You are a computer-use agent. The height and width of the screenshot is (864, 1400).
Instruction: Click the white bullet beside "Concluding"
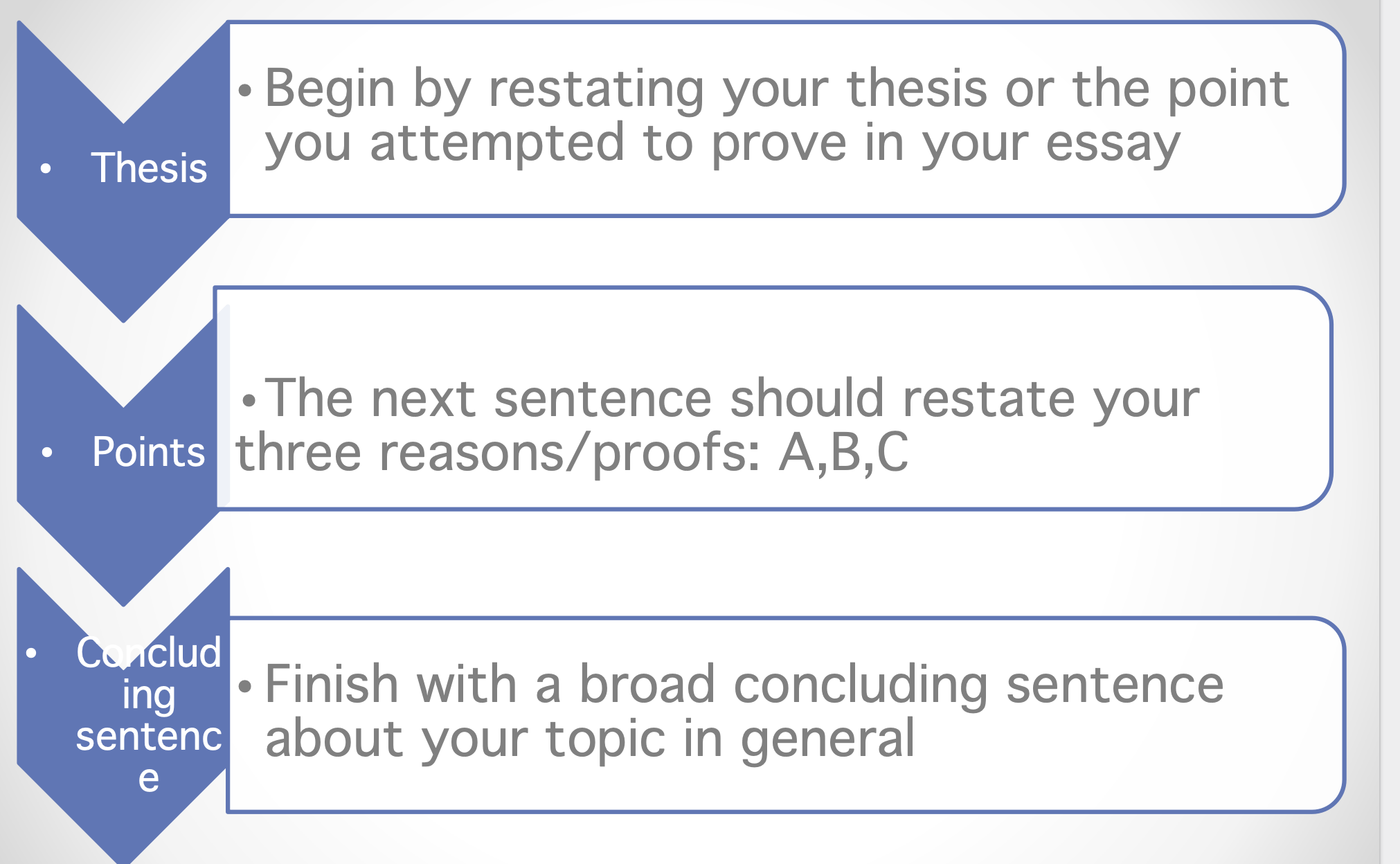[31, 653]
